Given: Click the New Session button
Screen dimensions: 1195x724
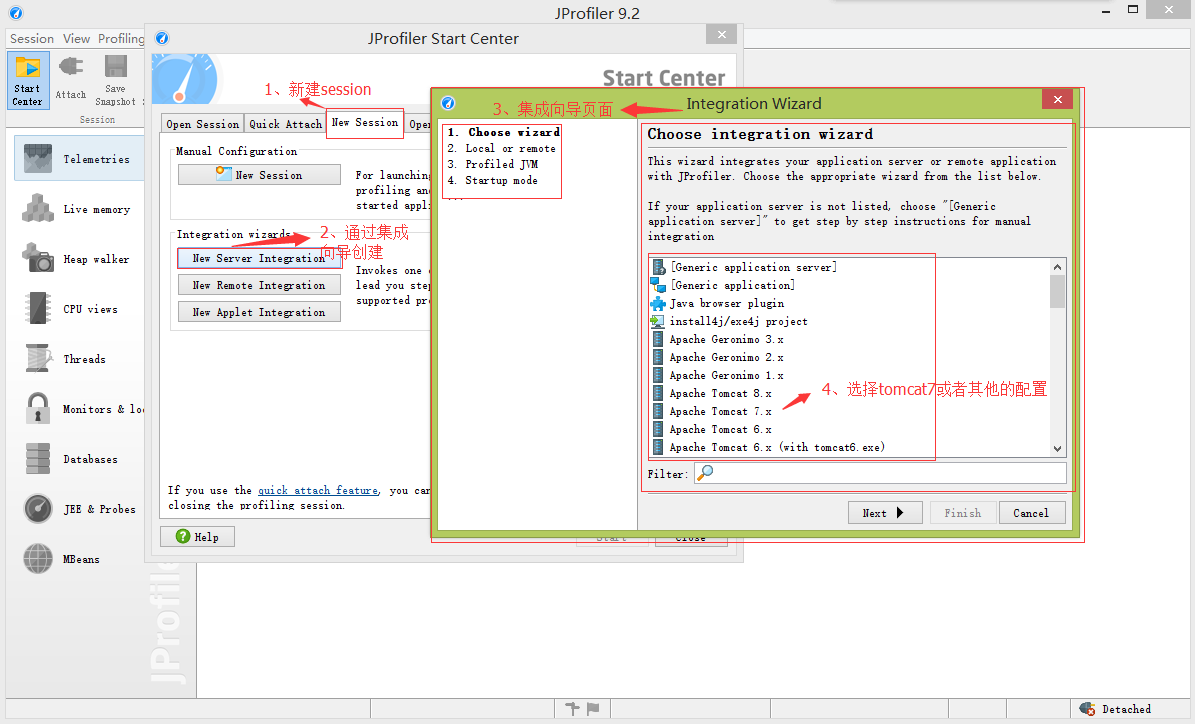Looking at the screenshot, I should 259,175.
